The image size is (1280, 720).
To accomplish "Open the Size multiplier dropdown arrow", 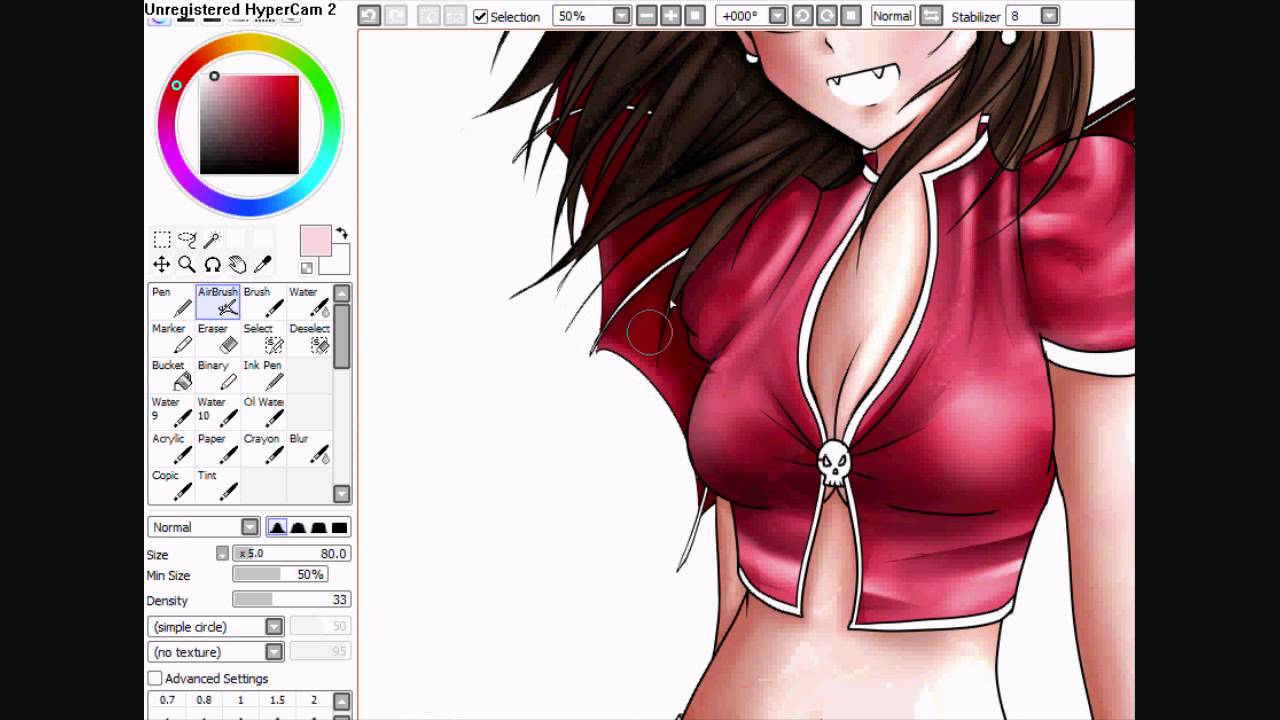I will (x=222, y=554).
